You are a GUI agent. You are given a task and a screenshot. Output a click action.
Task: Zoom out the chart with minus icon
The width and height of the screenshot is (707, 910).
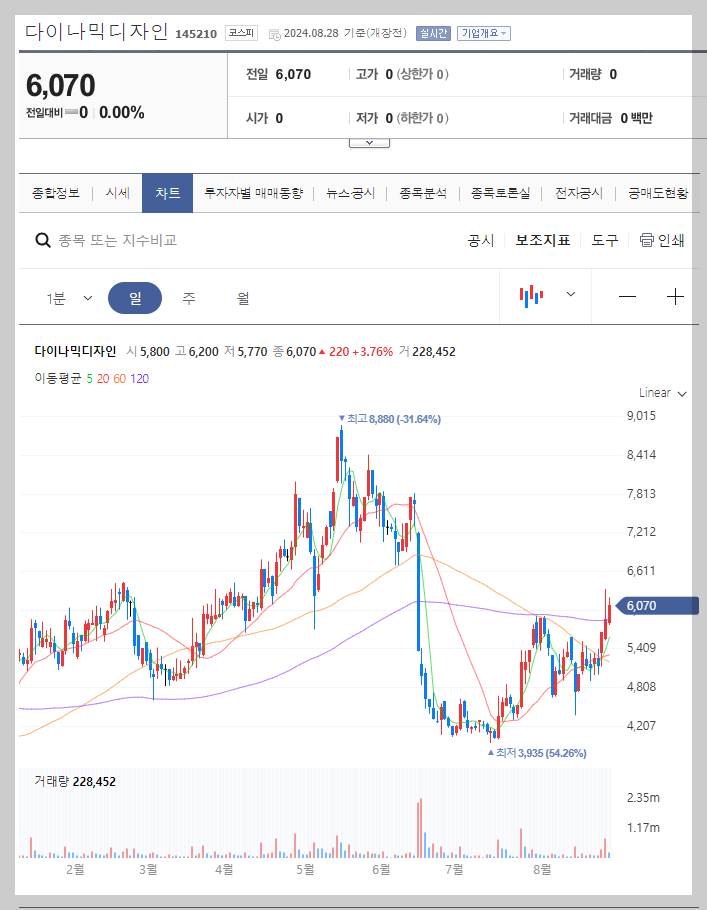627,297
